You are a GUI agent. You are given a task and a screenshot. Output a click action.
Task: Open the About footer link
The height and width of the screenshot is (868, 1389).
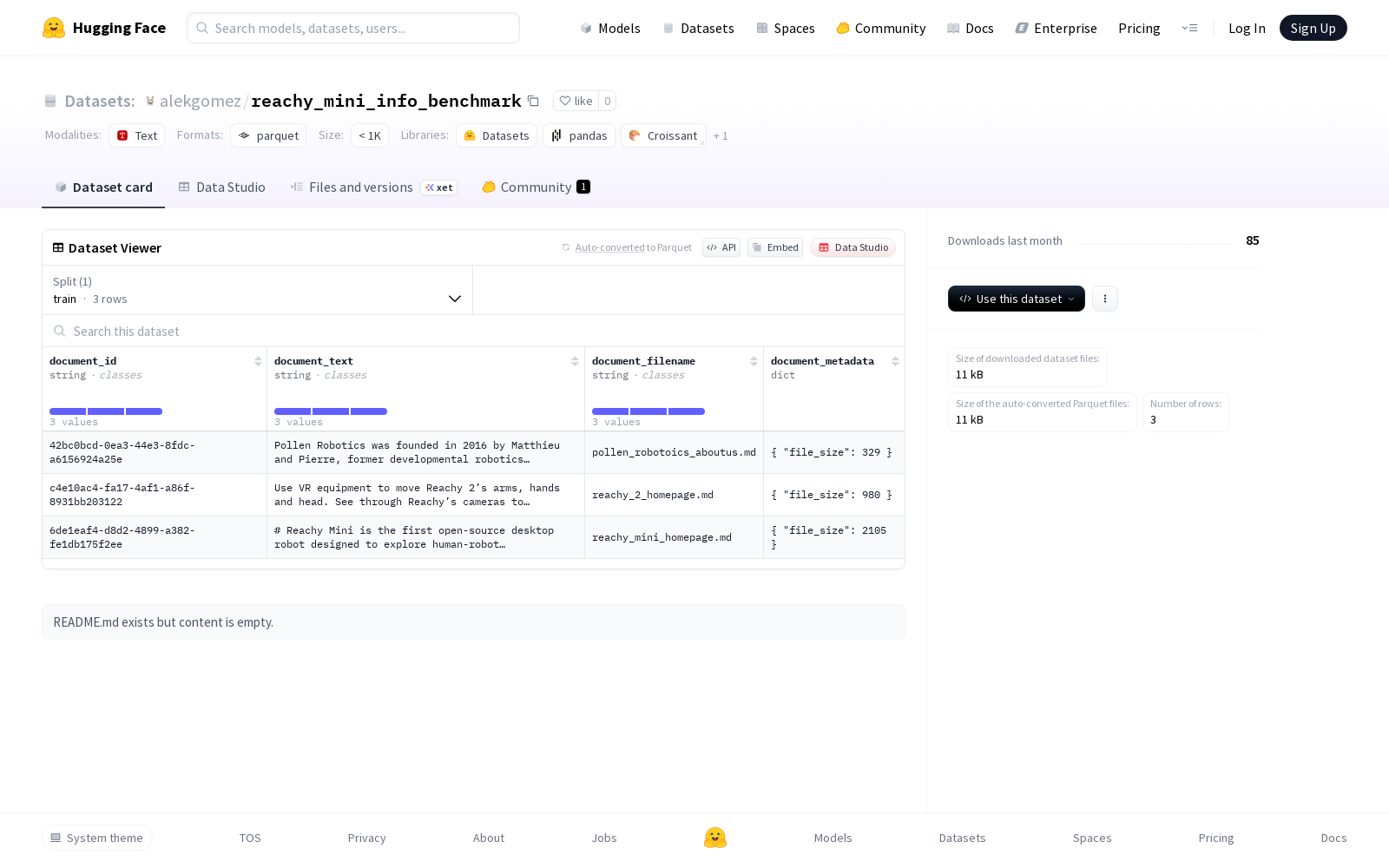pos(489,838)
